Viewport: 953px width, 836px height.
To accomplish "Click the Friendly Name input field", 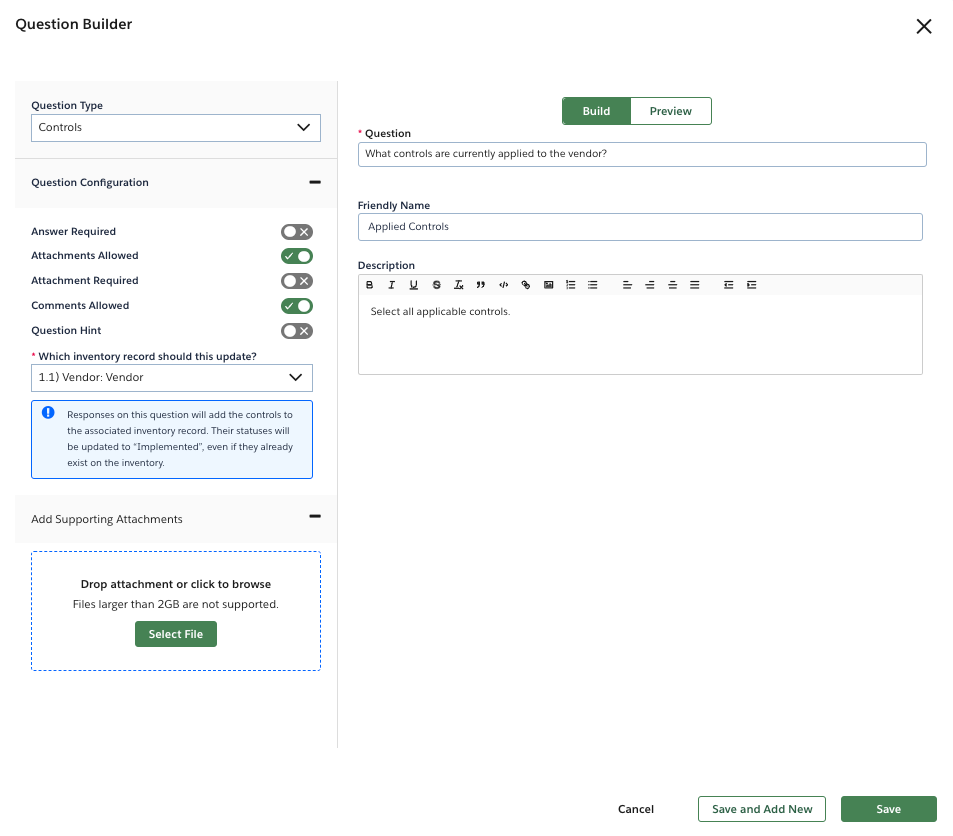I will pos(639,227).
